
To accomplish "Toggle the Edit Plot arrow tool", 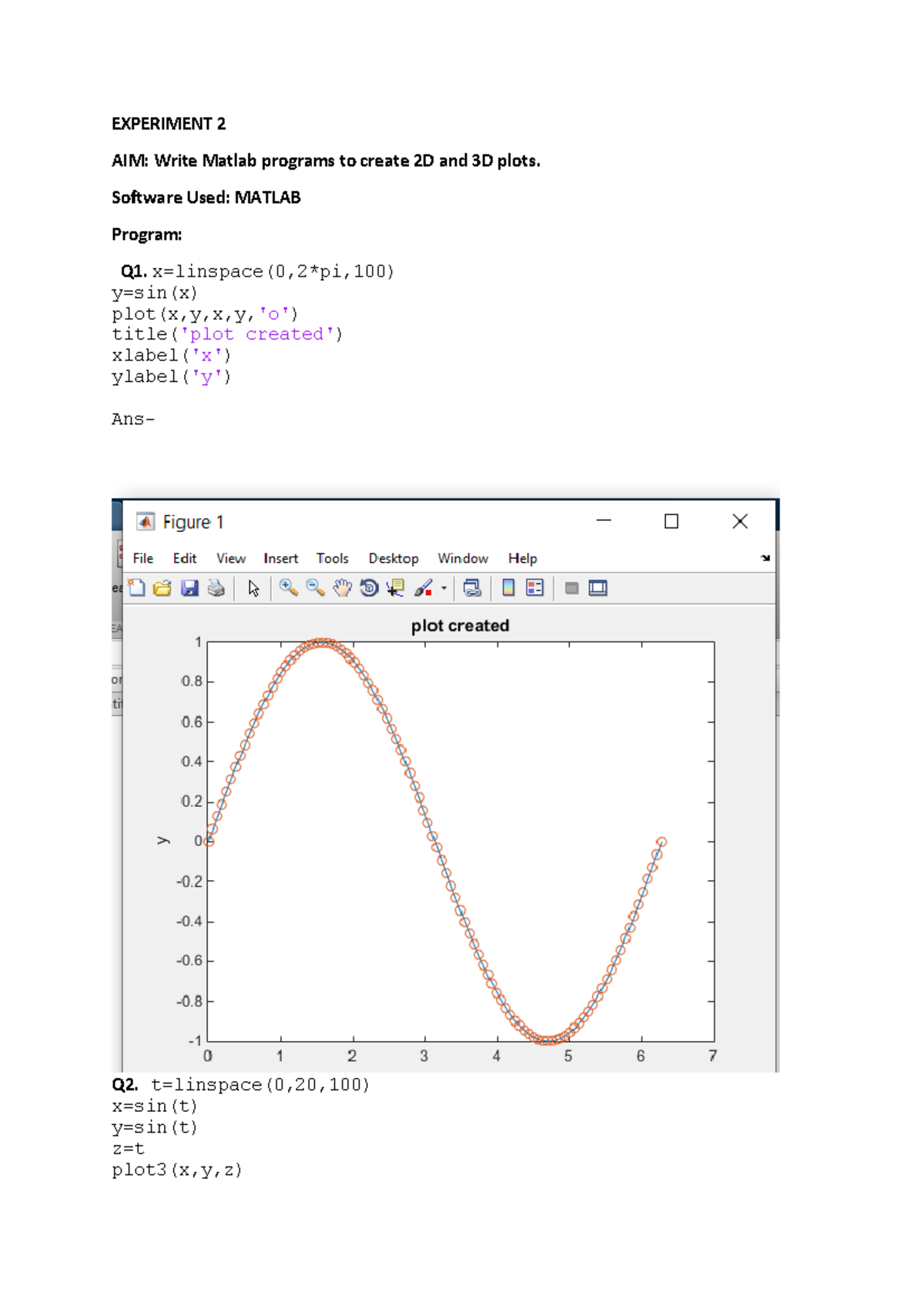I will click(253, 588).
